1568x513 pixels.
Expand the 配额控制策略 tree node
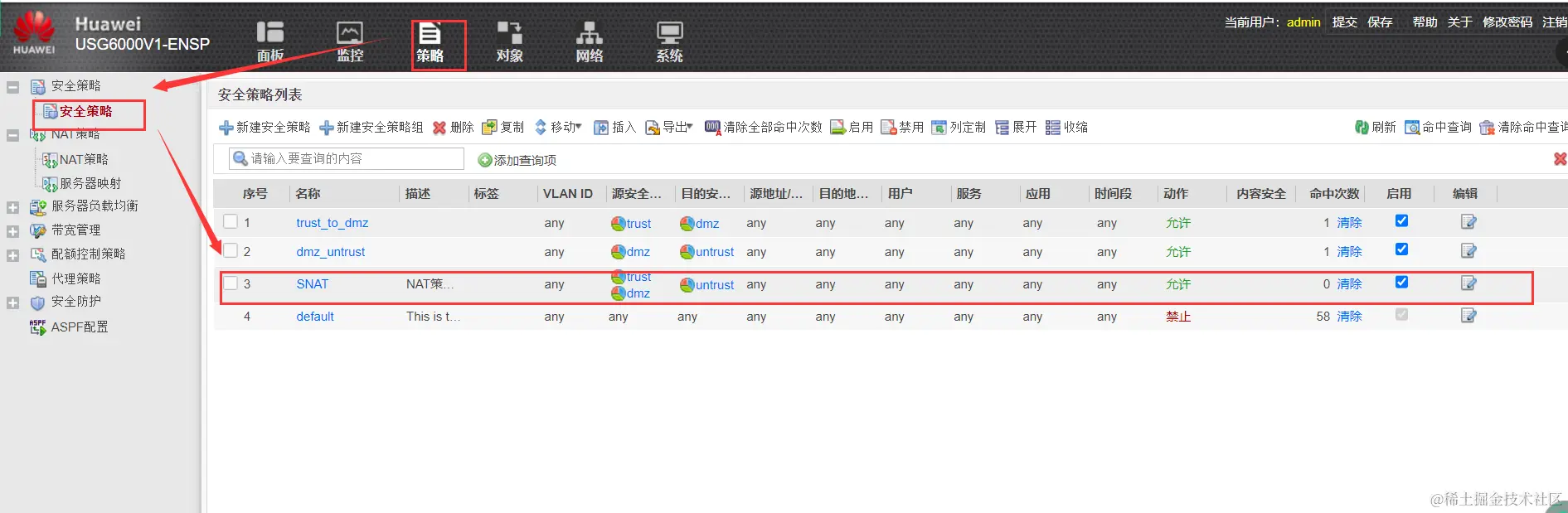(13, 255)
